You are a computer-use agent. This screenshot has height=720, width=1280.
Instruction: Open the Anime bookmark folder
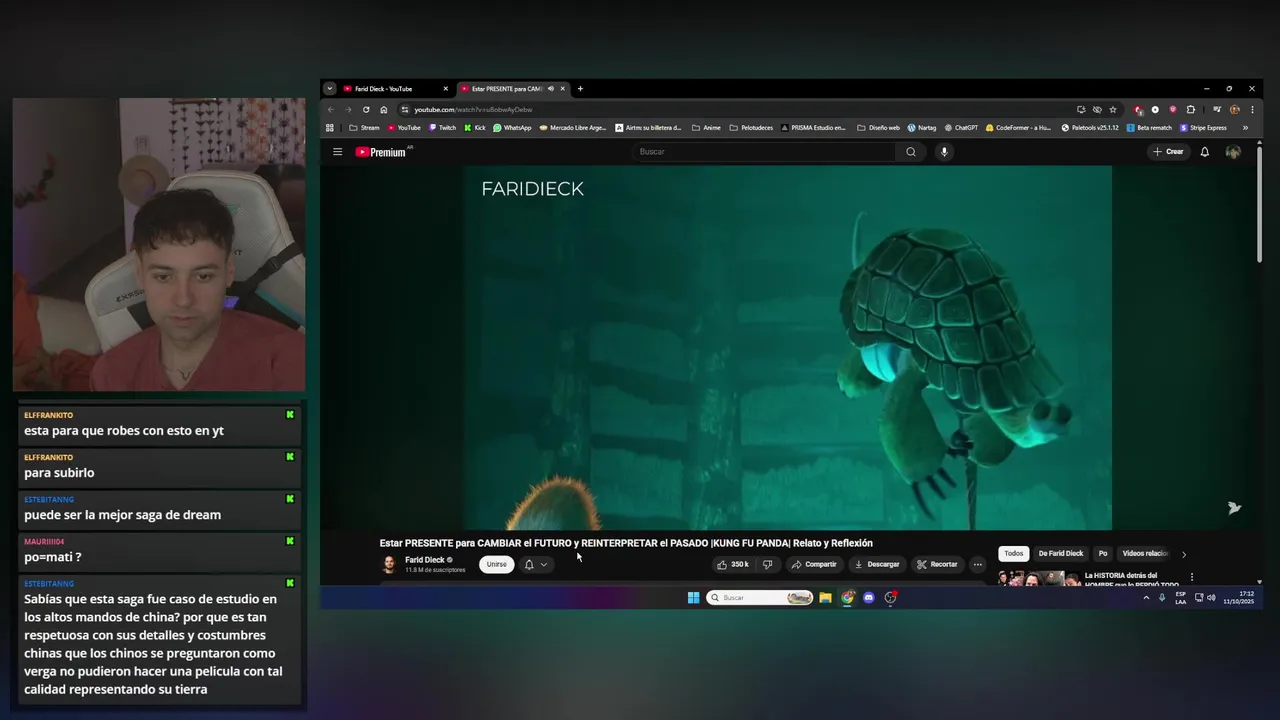[x=706, y=128]
